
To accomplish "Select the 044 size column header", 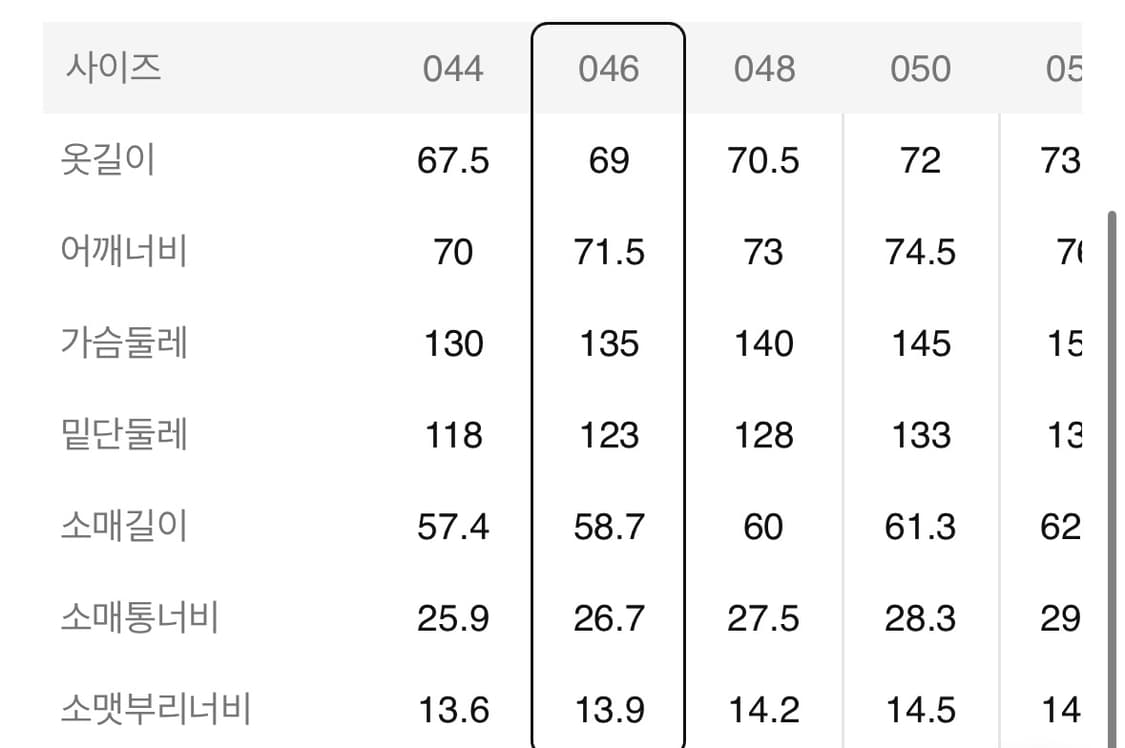I will click(453, 69).
